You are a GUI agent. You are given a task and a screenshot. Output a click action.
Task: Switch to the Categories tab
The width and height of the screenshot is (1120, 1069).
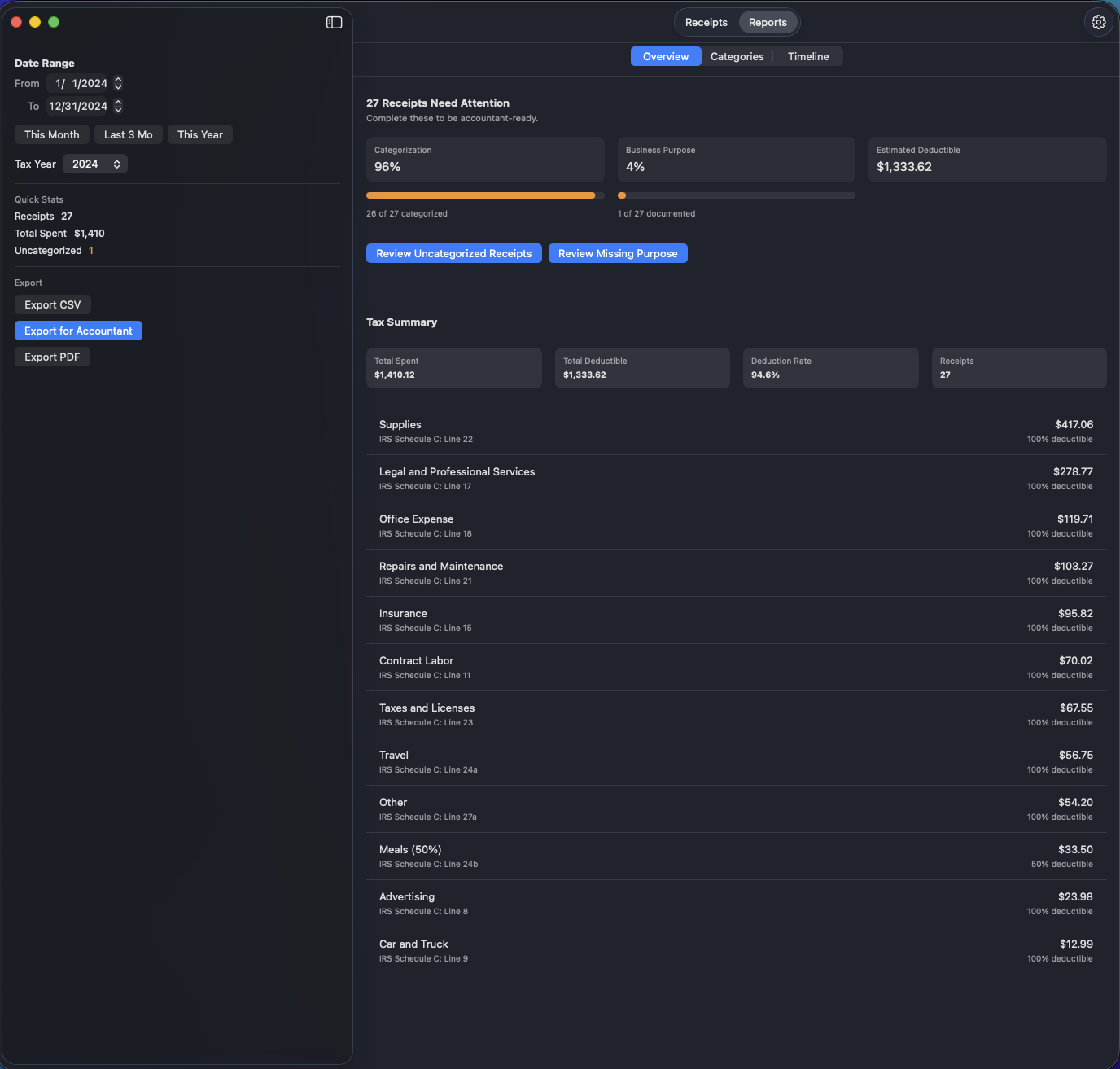[x=737, y=56]
